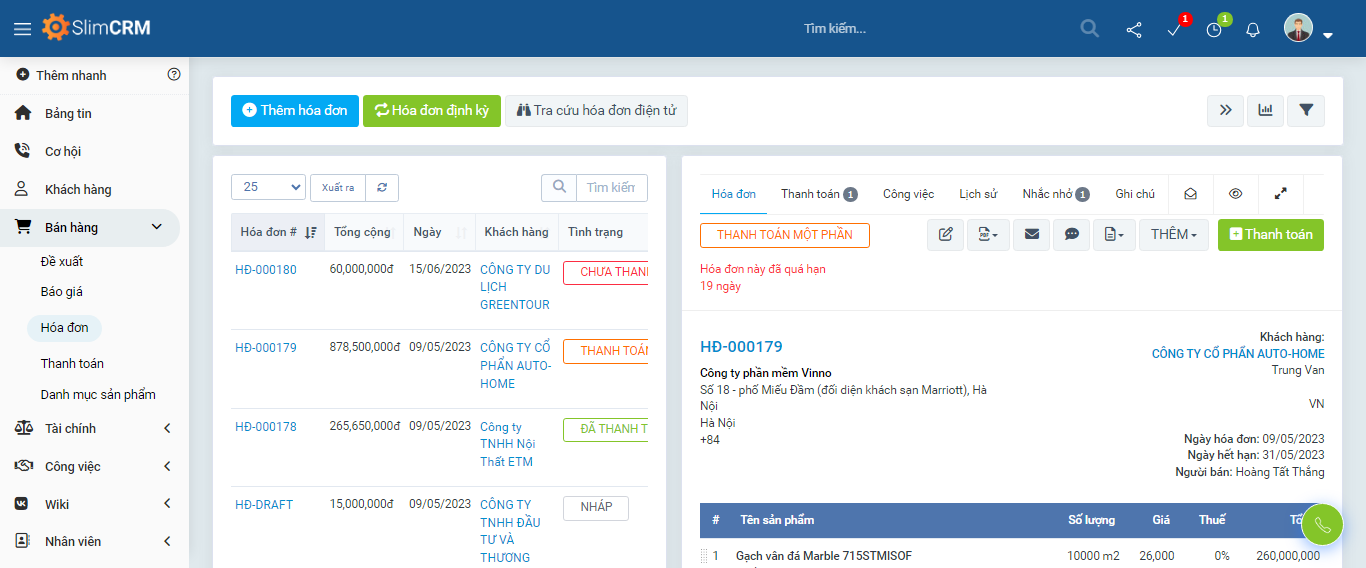The height and width of the screenshot is (568, 1366).
Task: Open the bar chart report icon
Action: tap(1265, 111)
